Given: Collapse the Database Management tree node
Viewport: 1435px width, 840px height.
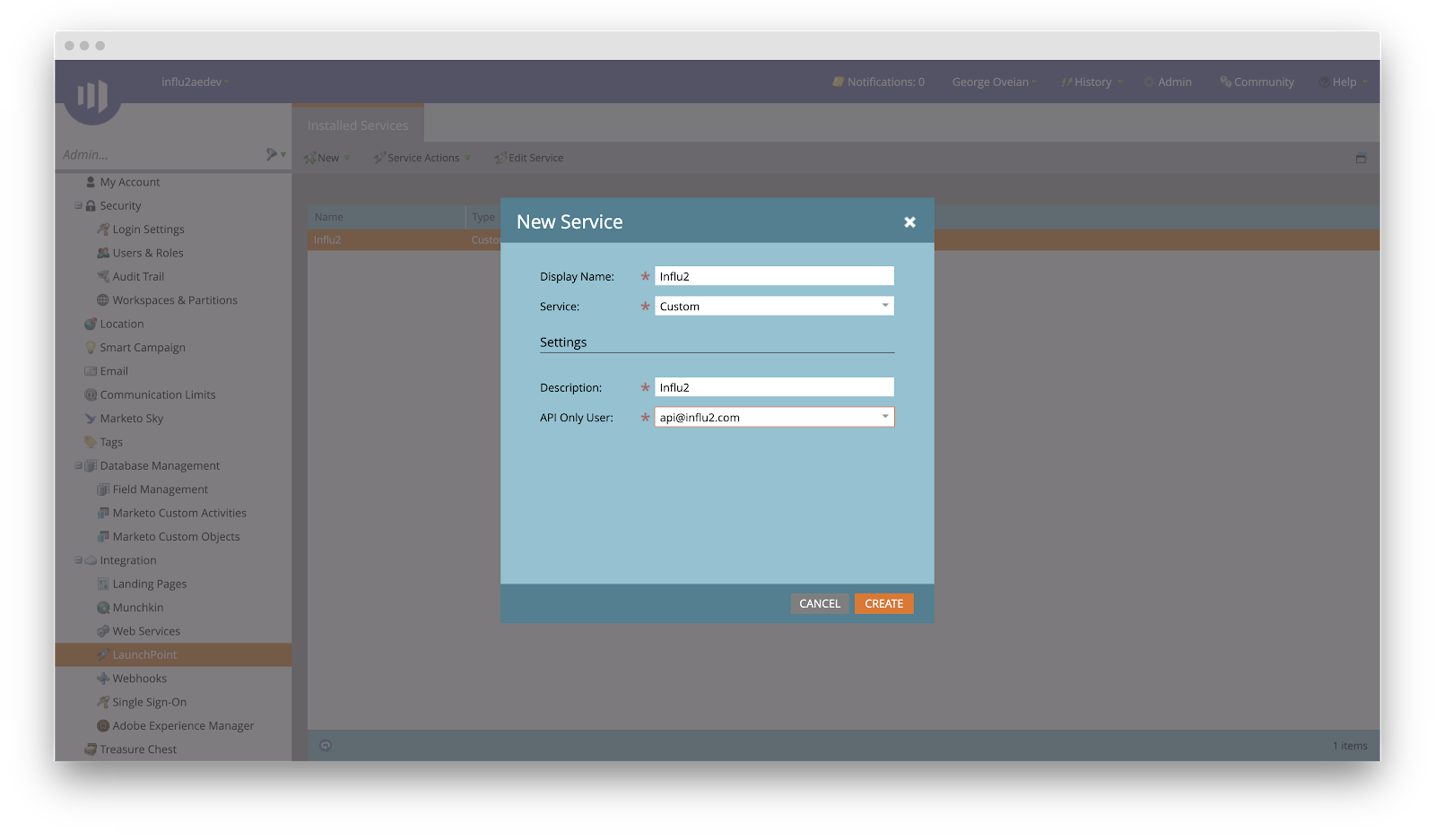Looking at the screenshot, I should point(79,466).
